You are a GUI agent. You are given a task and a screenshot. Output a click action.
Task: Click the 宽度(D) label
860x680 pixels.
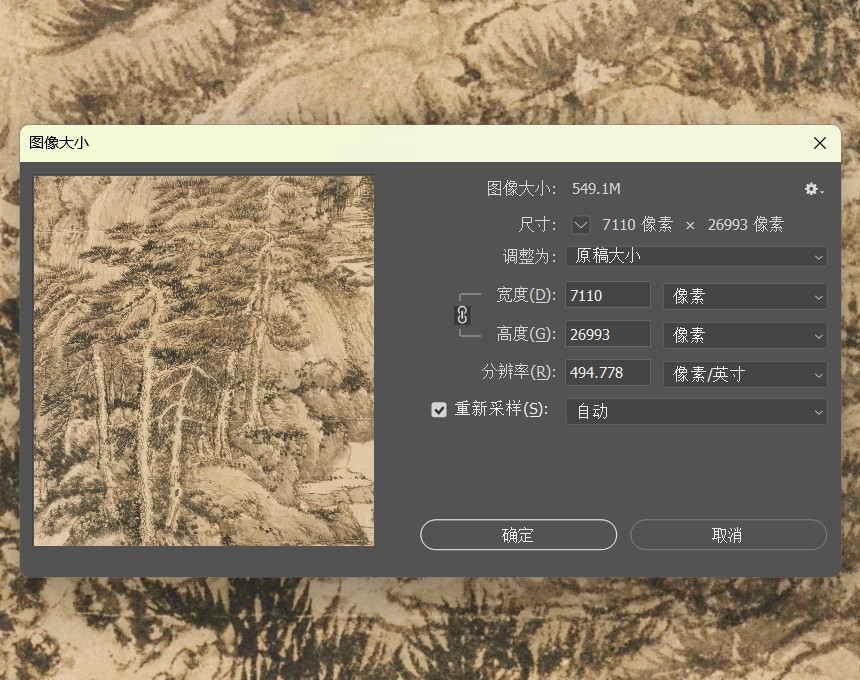pos(526,295)
